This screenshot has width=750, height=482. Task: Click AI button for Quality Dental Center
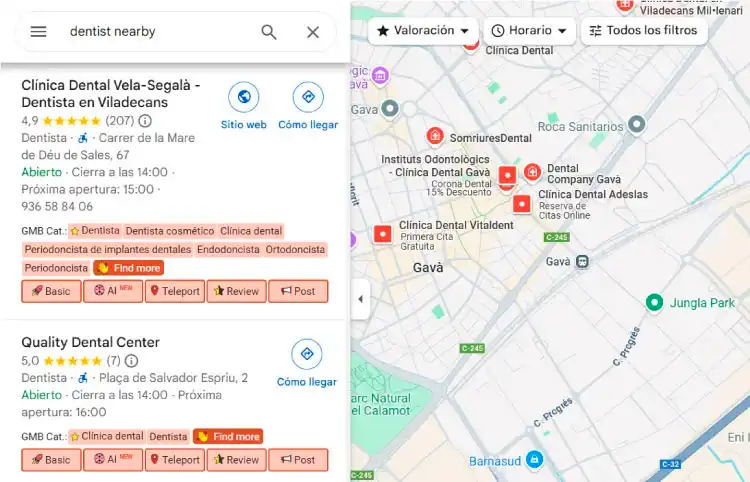pyautogui.click(x=113, y=460)
